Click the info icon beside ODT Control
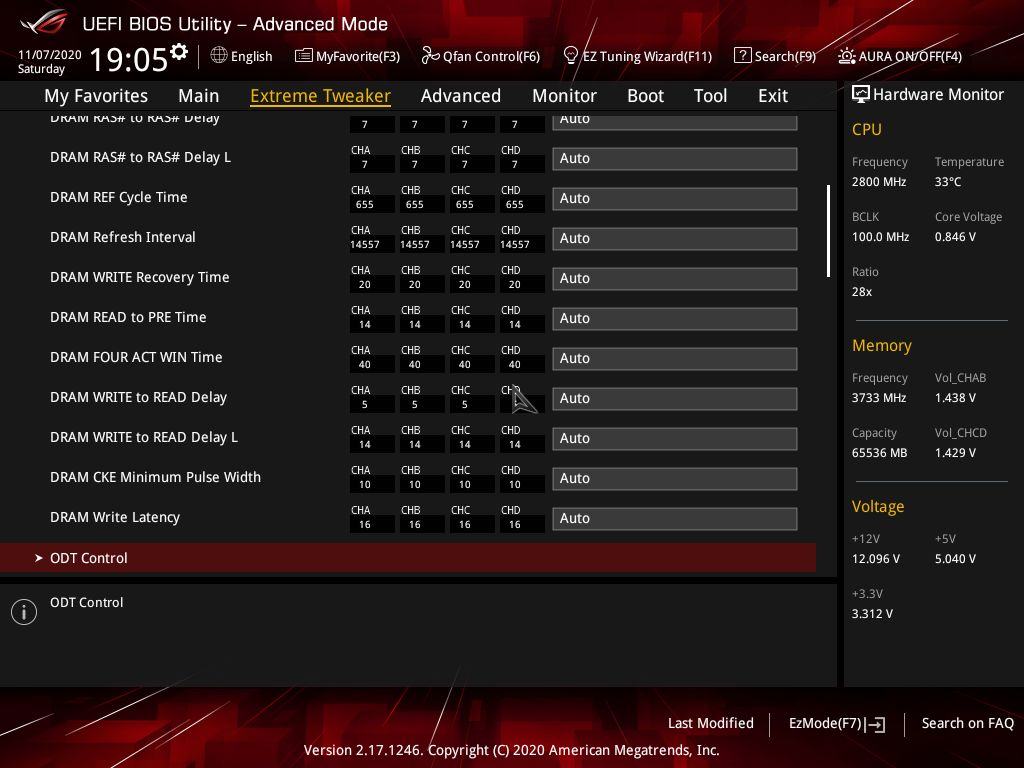Screen dimensions: 1024x768 point(24,612)
